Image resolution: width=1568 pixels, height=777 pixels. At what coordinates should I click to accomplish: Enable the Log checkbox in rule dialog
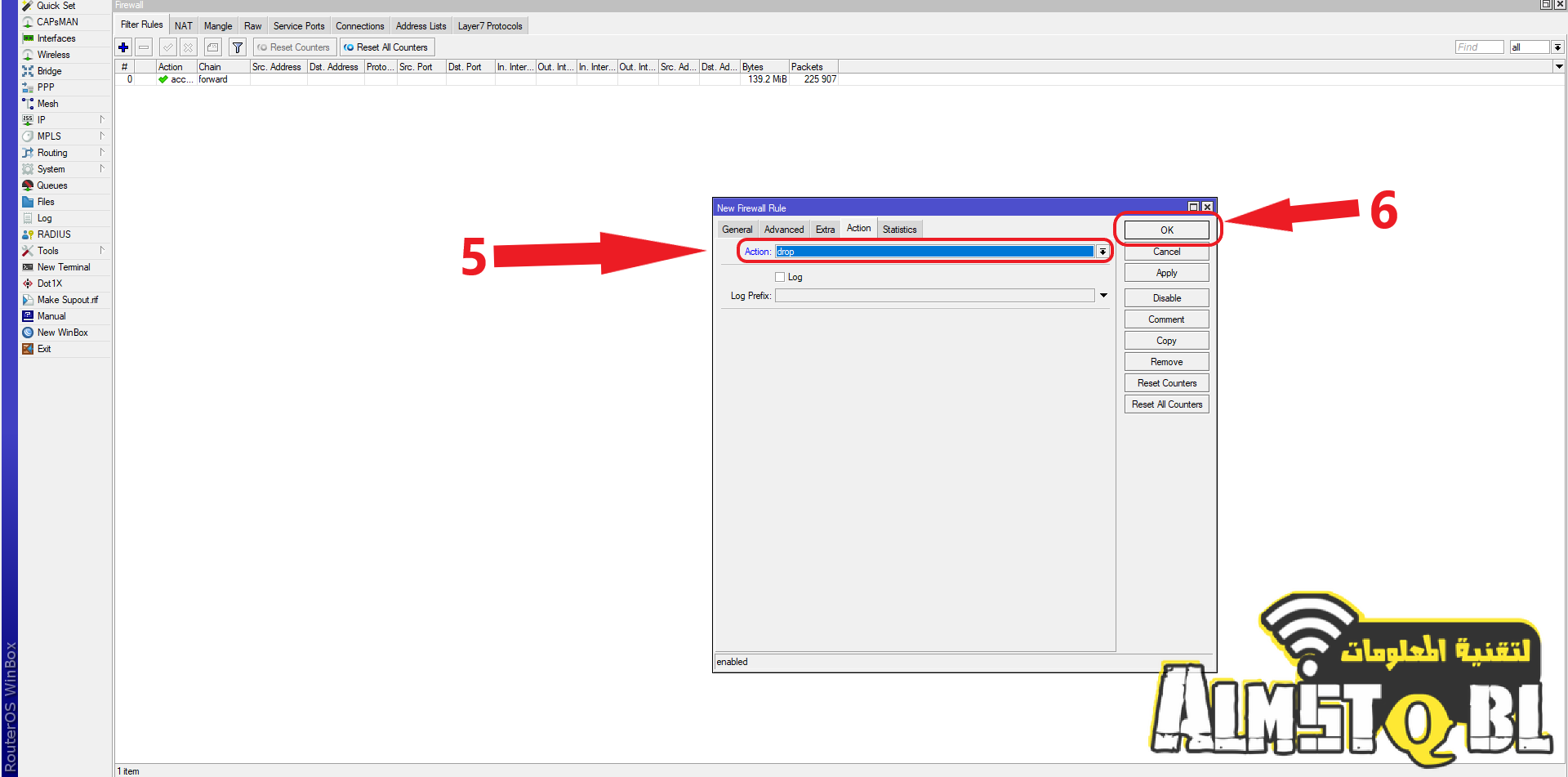point(780,277)
